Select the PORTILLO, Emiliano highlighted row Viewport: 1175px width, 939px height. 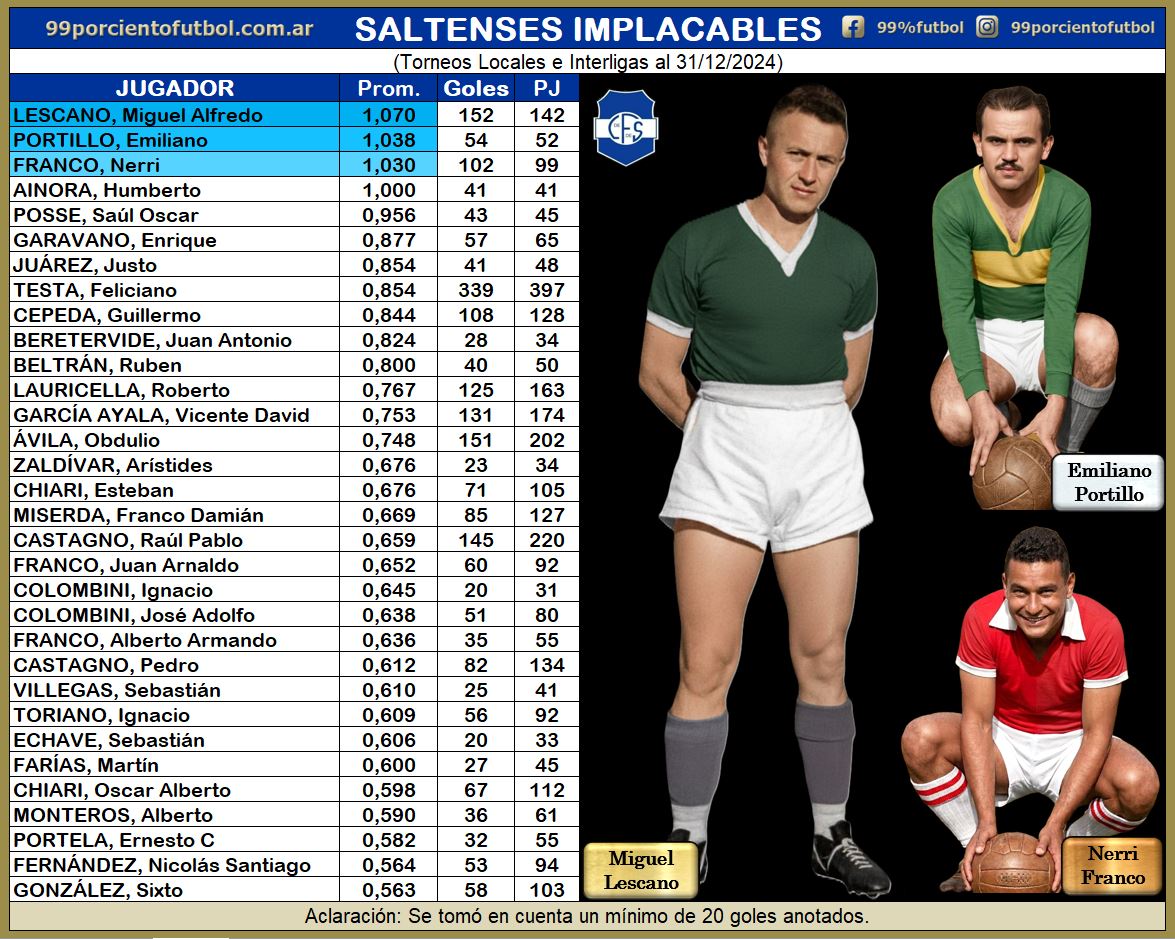(x=294, y=140)
